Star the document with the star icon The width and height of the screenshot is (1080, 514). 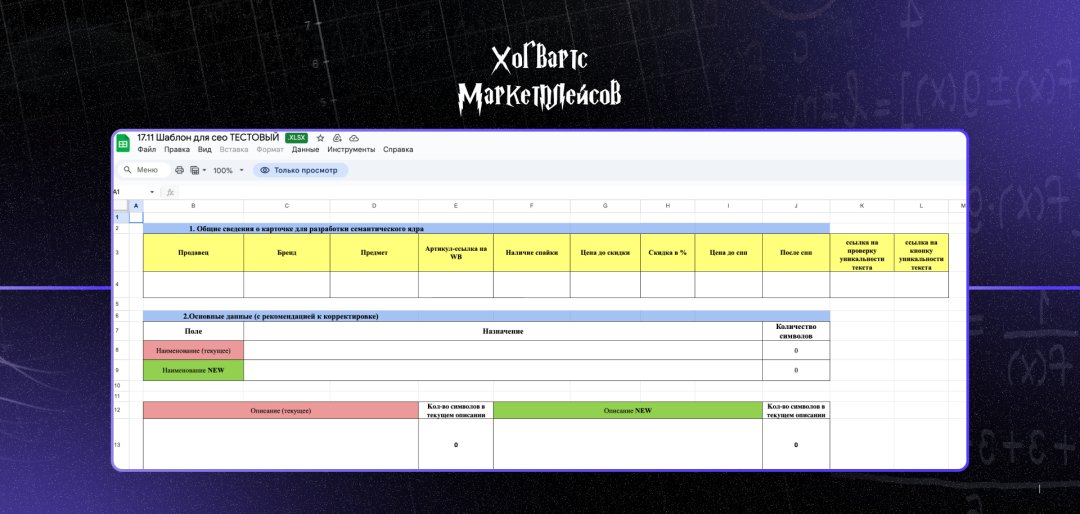point(320,137)
